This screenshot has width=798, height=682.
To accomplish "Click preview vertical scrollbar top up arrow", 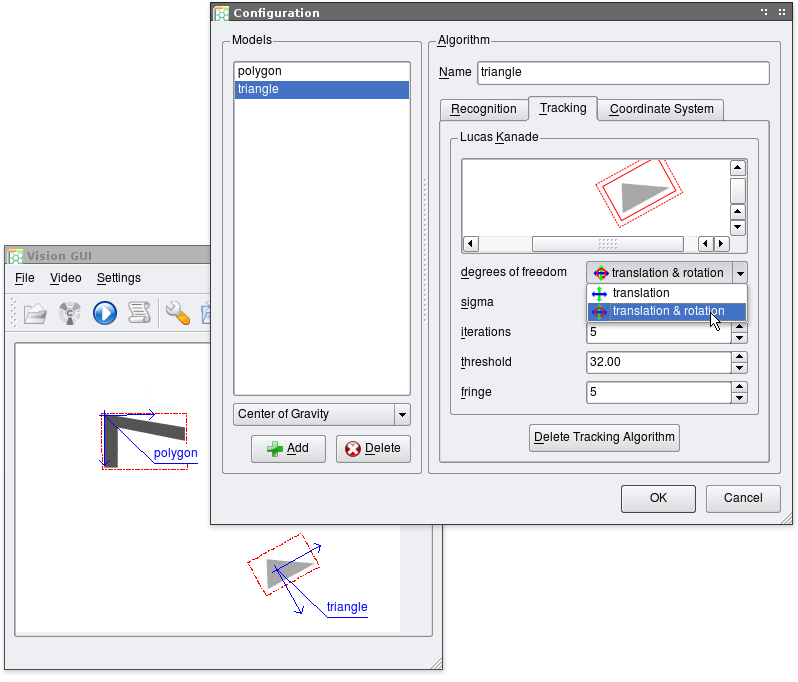I will 738,167.
